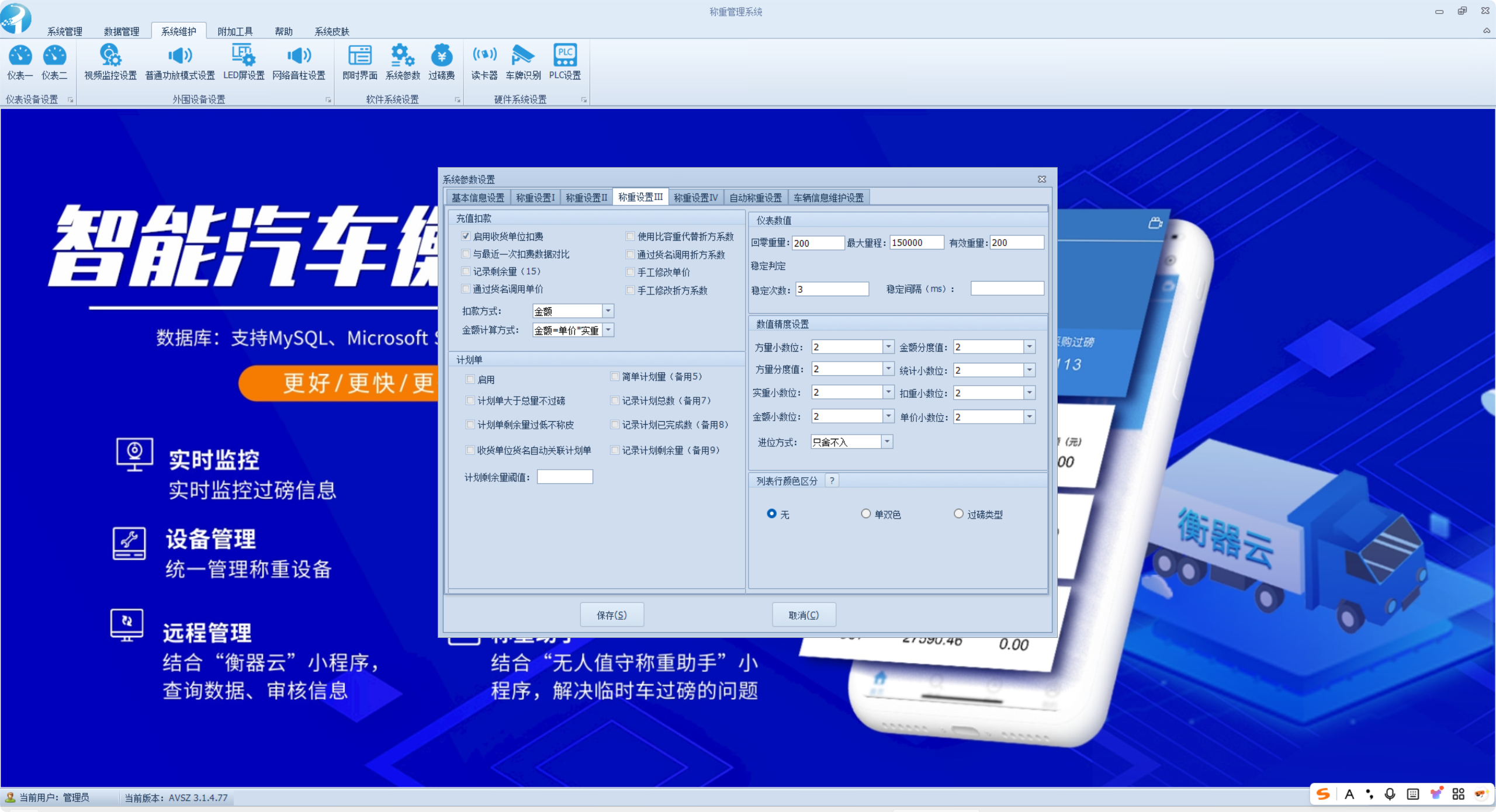Image resolution: width=1496 pixels, height=812 pixels.
Task: Click the Sogou input method logo
Action: click(x=1323, y=794)
